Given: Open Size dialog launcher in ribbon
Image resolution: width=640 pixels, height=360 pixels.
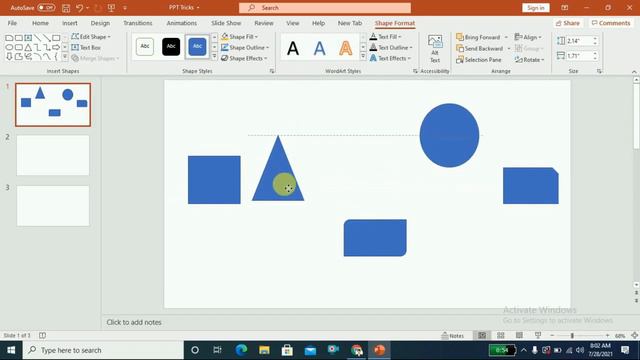Looking at the screenshot, I should point(599,71).
